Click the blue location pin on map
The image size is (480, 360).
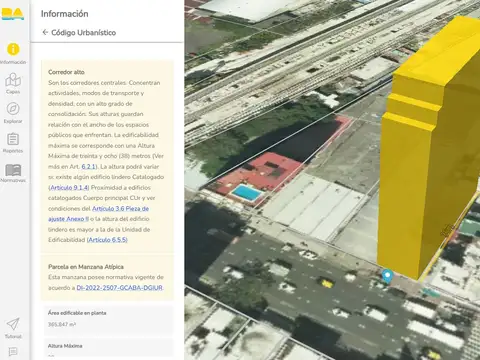pyautogui.click(x=387, y=276)
